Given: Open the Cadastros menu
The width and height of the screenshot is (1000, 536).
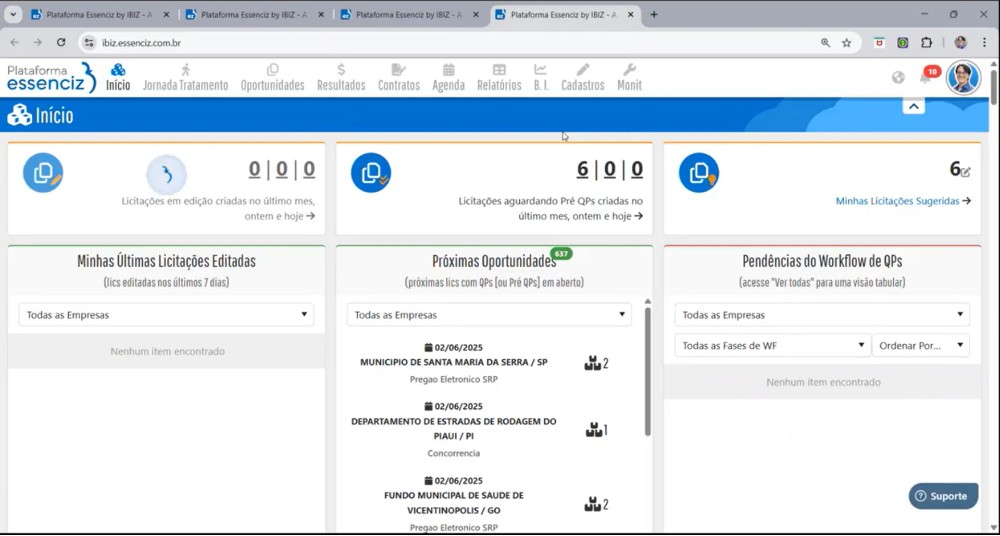Looking at the screenshot, I should (583, 77).
